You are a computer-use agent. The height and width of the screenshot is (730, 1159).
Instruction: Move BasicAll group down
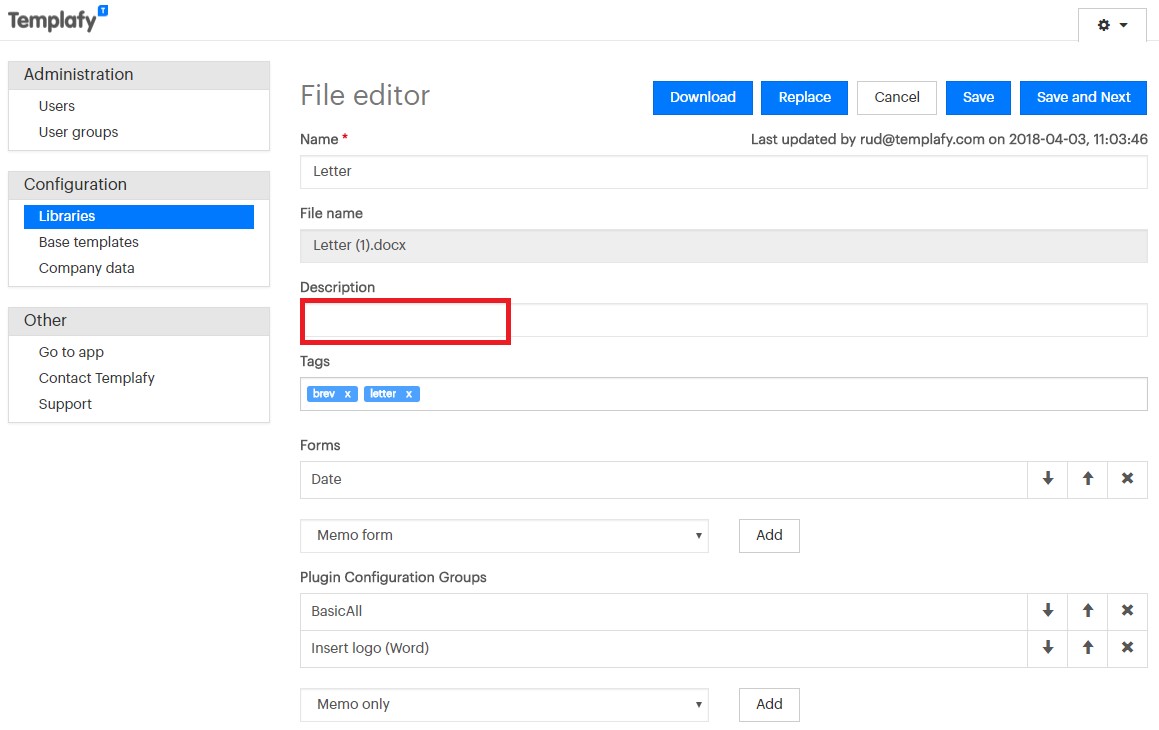[1047, 611]
